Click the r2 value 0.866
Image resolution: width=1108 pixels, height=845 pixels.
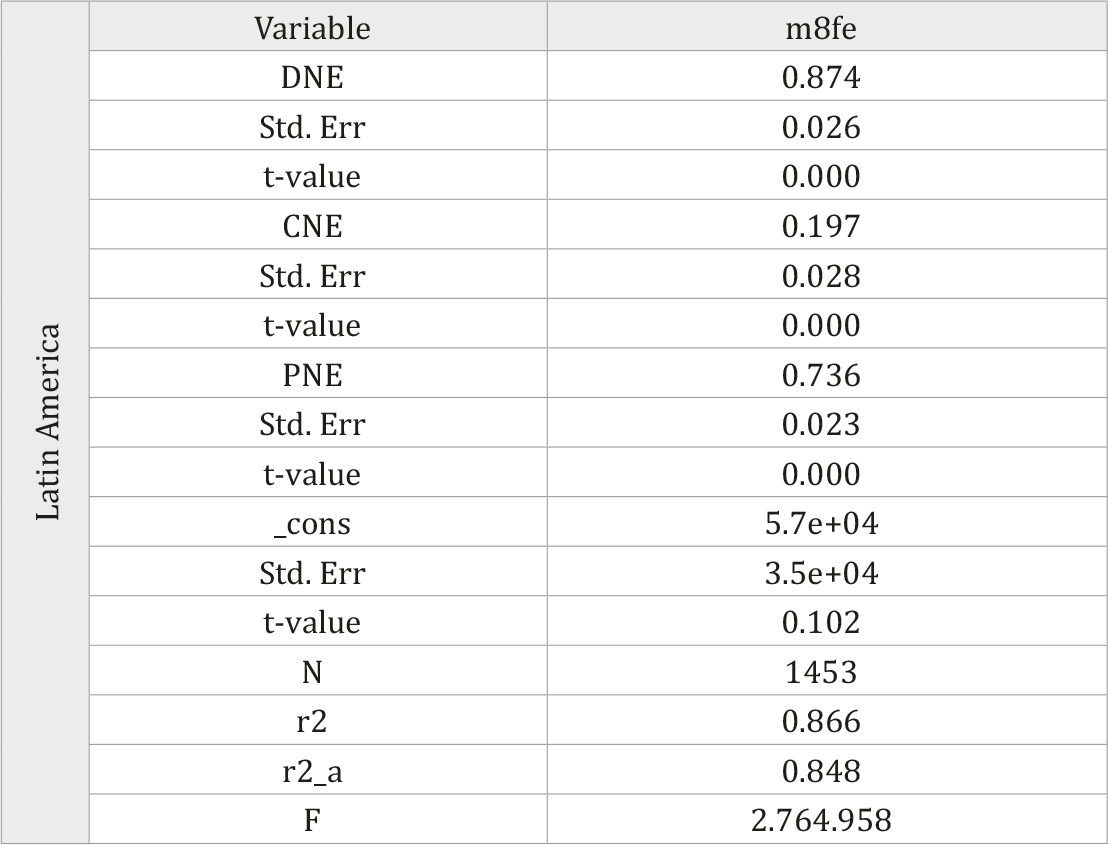[x=821, y=721]
